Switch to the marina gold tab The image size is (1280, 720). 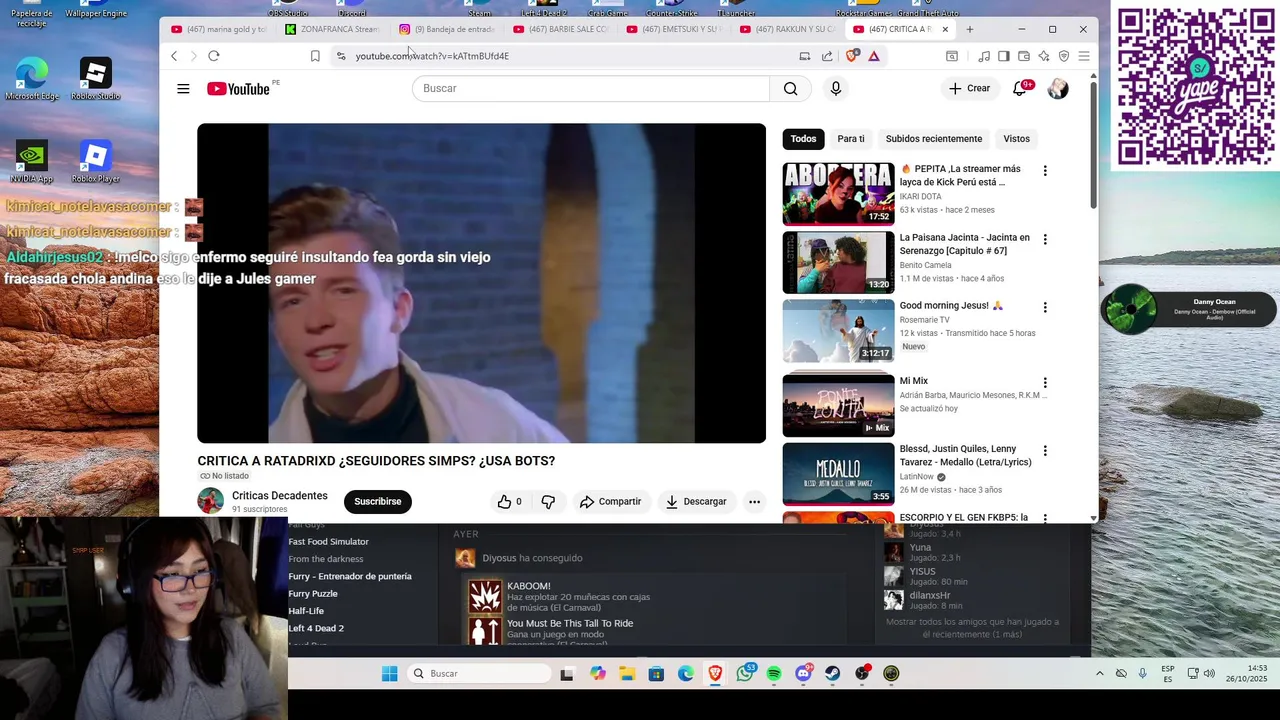(x=219, y=29)
